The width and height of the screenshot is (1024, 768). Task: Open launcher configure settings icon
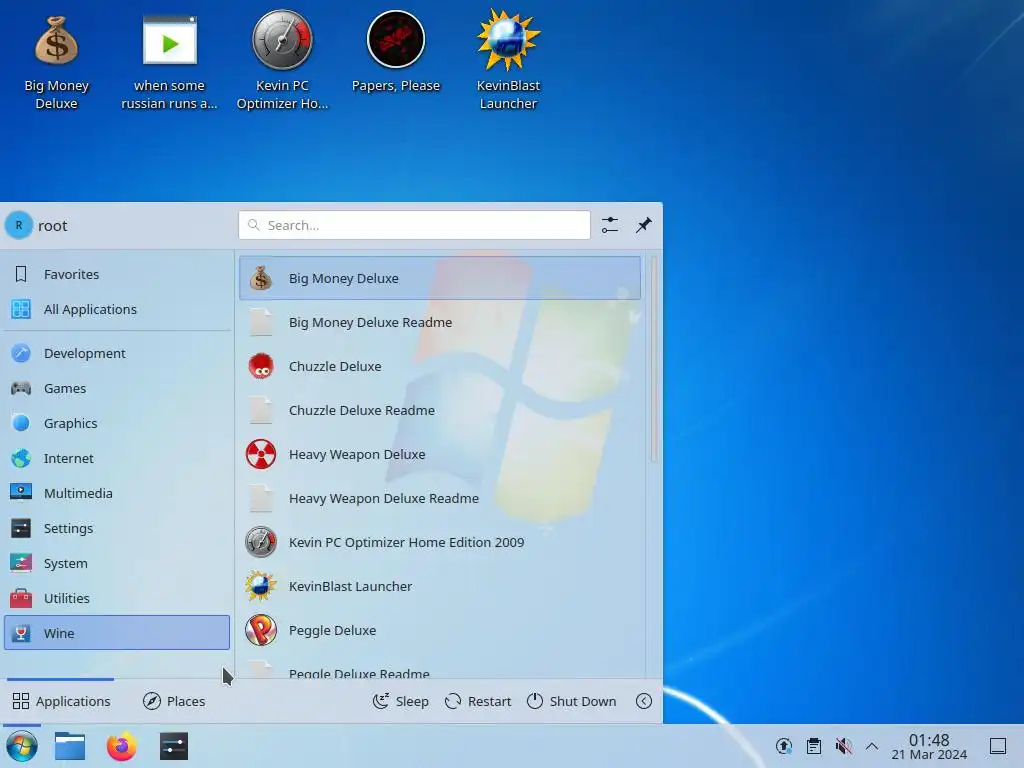click(610, 225)
